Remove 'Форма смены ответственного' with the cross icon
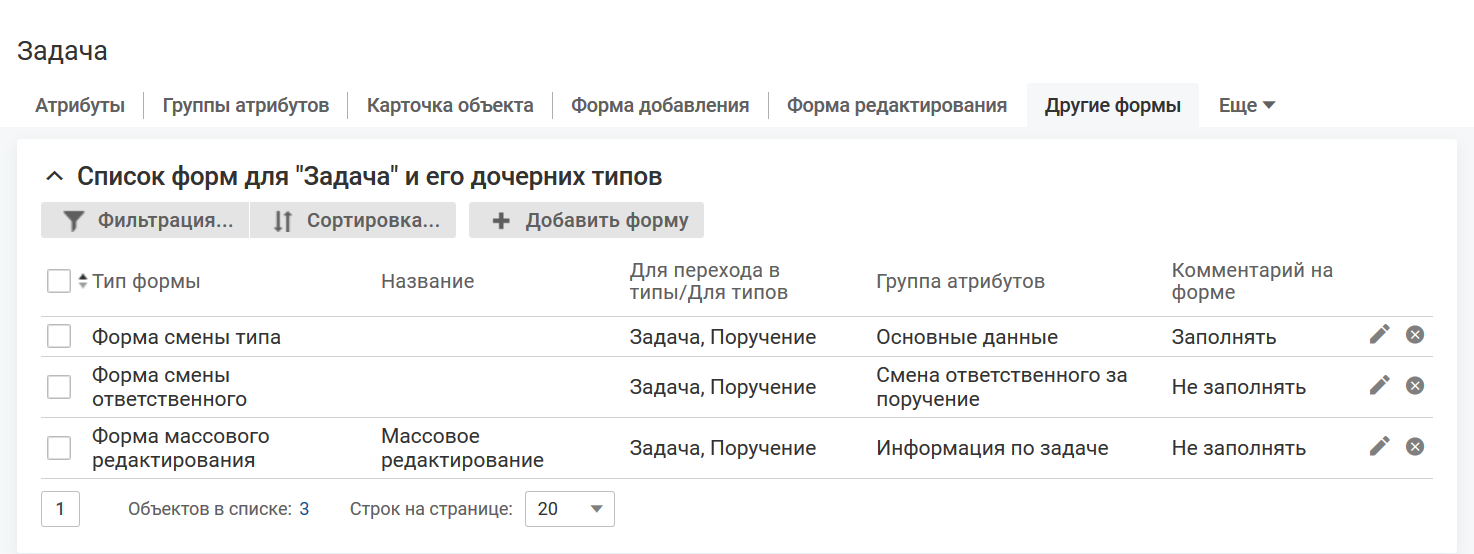1474x554 pixels. (x=1415, y=385)
